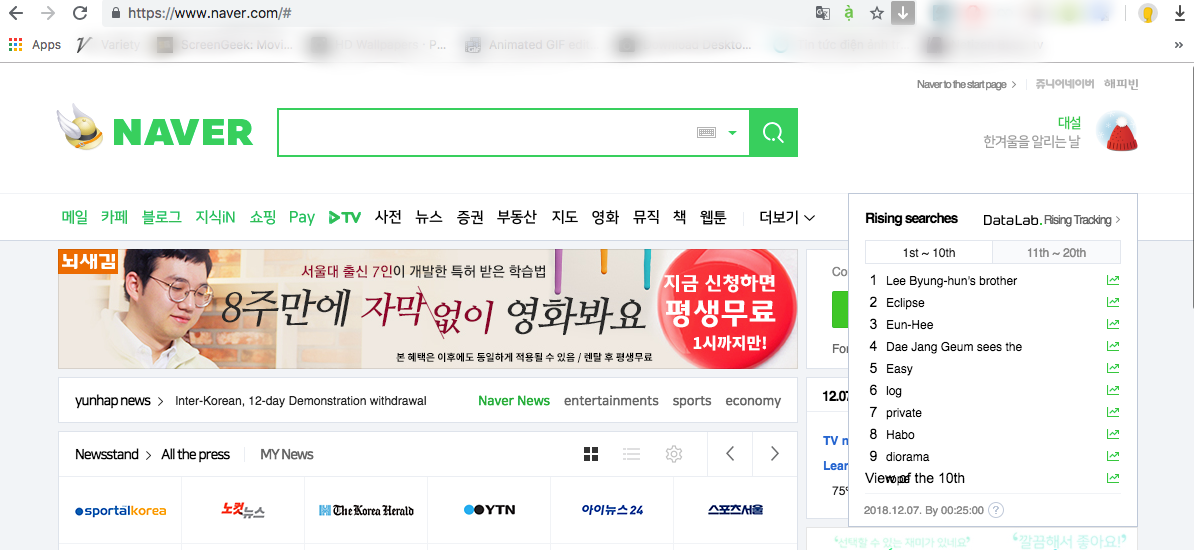1194x550 pixels.
Task: Open DataLab Rising Tracking link
Action: [1052, 219]
